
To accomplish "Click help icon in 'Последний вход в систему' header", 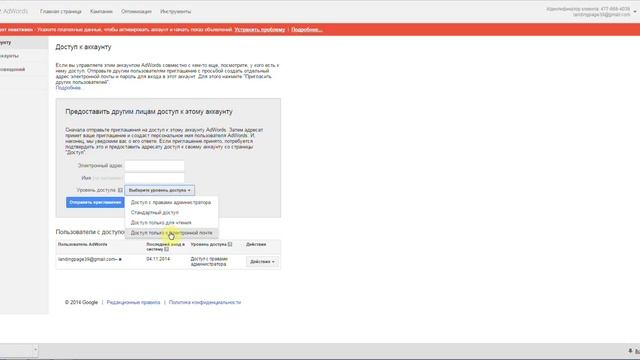I will [x=166, y=249].
